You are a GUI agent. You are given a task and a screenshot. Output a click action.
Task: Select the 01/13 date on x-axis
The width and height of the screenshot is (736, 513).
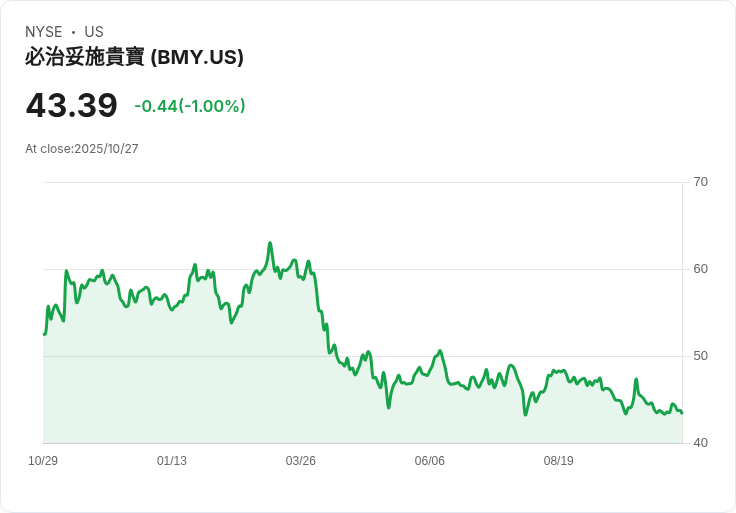click(x=172, y=461)
